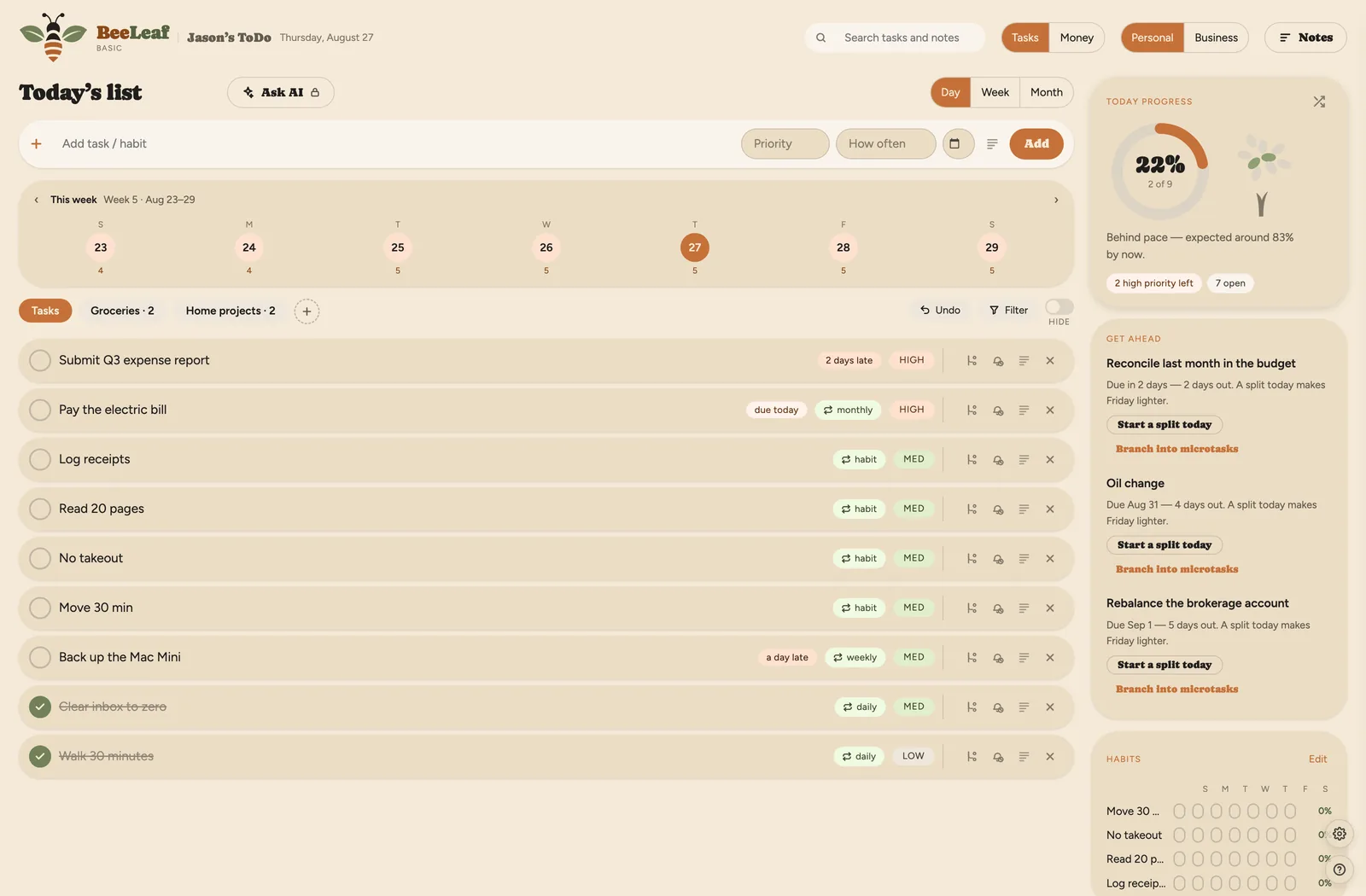Delete the Read 20 pages task with its X

tap(1050, 509)
